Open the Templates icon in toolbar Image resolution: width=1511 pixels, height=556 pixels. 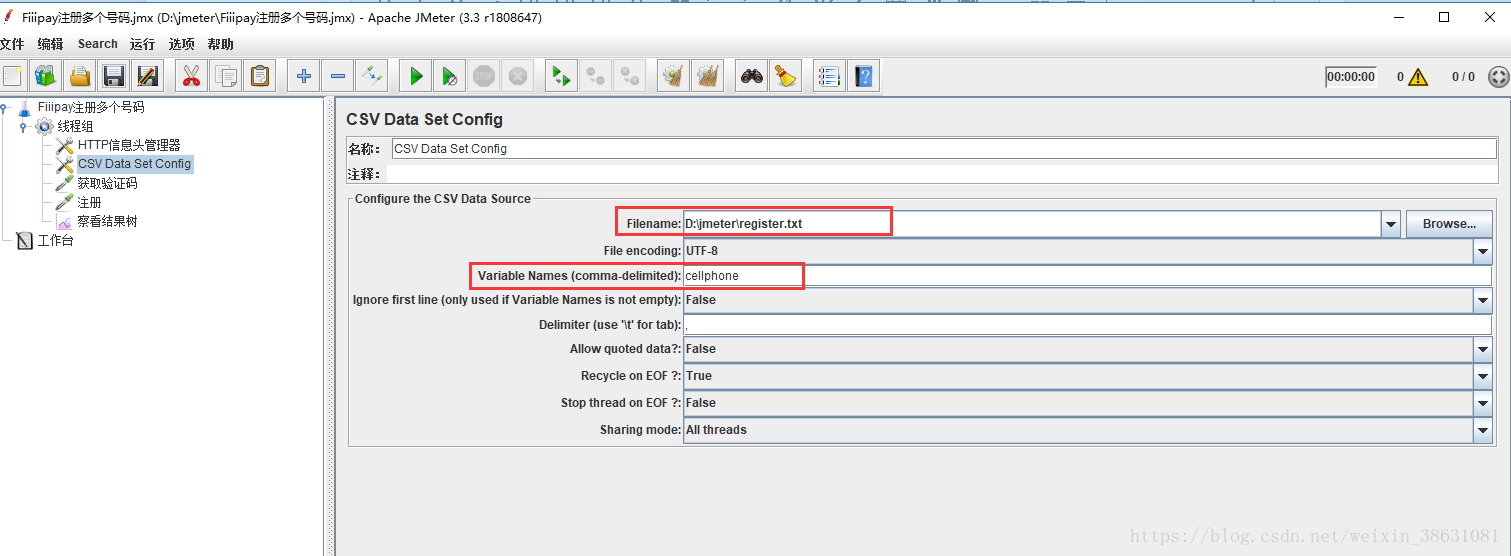(x=46, y=76)
